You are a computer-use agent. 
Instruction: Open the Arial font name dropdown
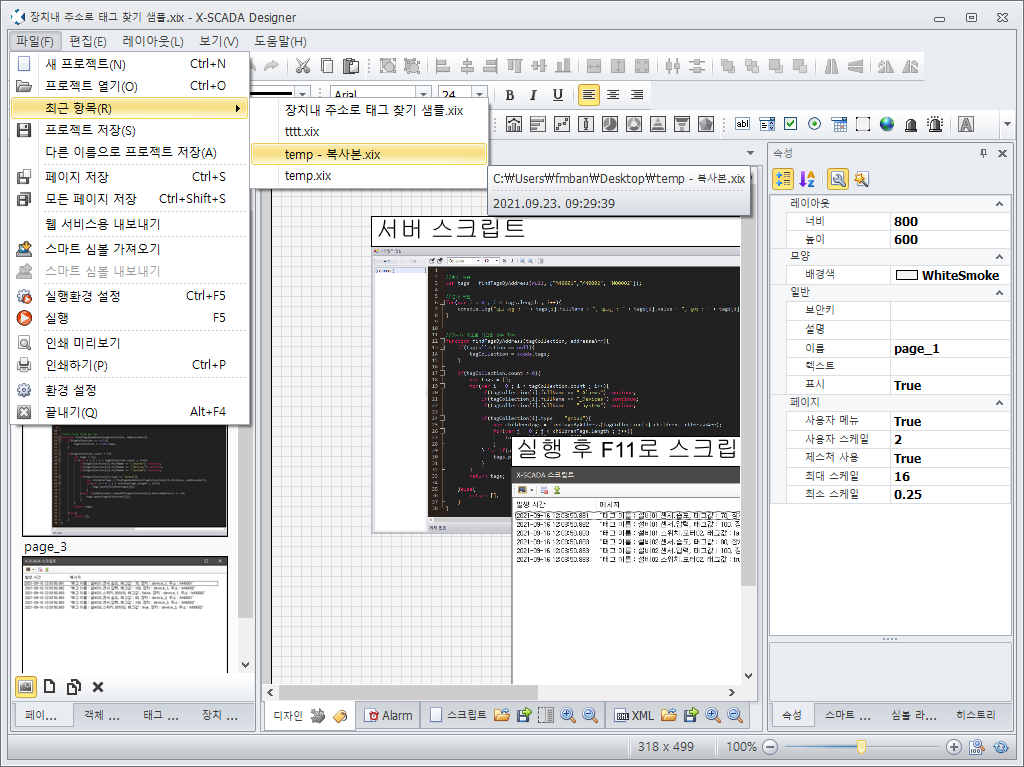point(424,94)
